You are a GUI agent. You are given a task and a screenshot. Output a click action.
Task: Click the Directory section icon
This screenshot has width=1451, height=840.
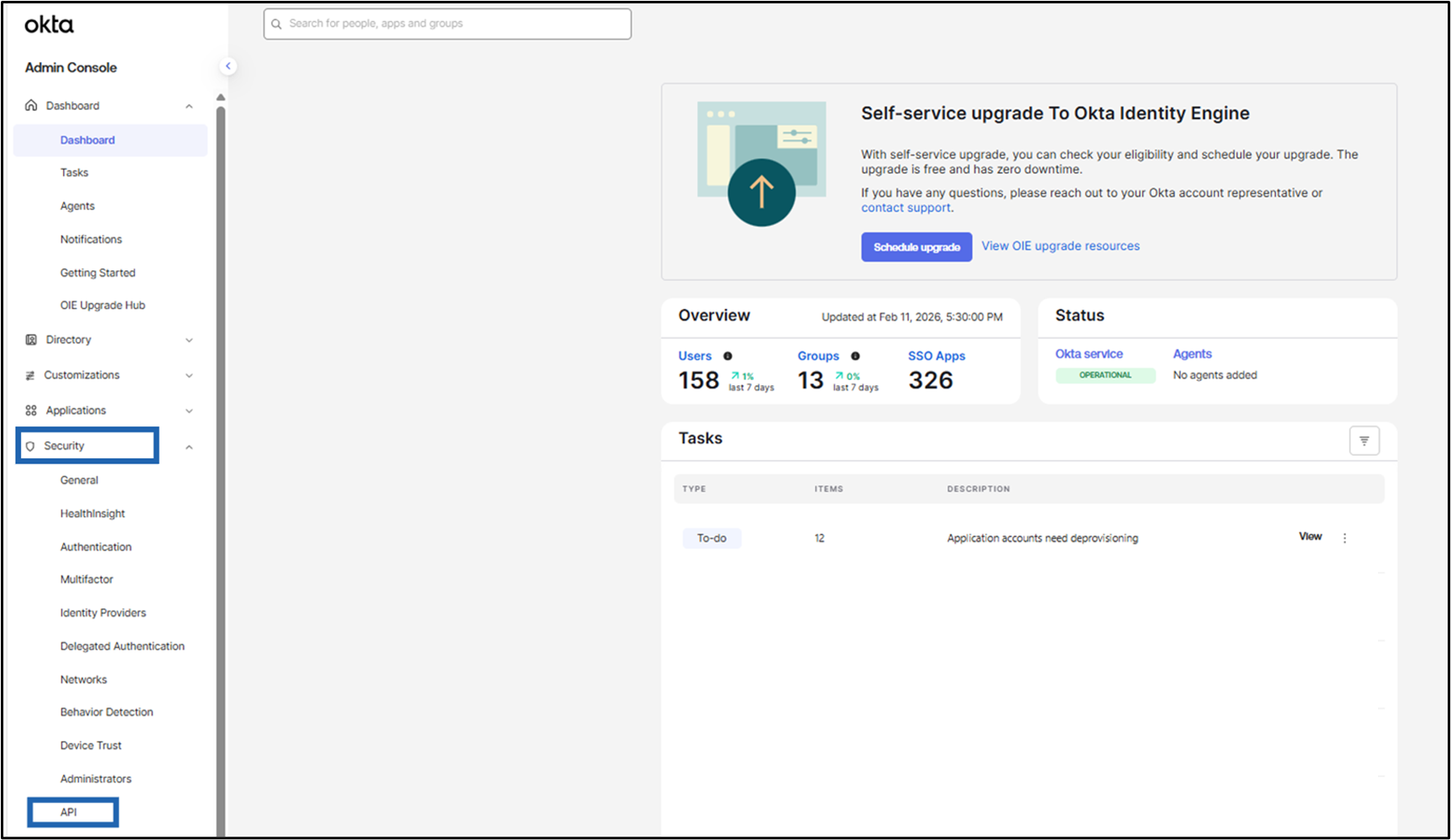coord(31,340)
